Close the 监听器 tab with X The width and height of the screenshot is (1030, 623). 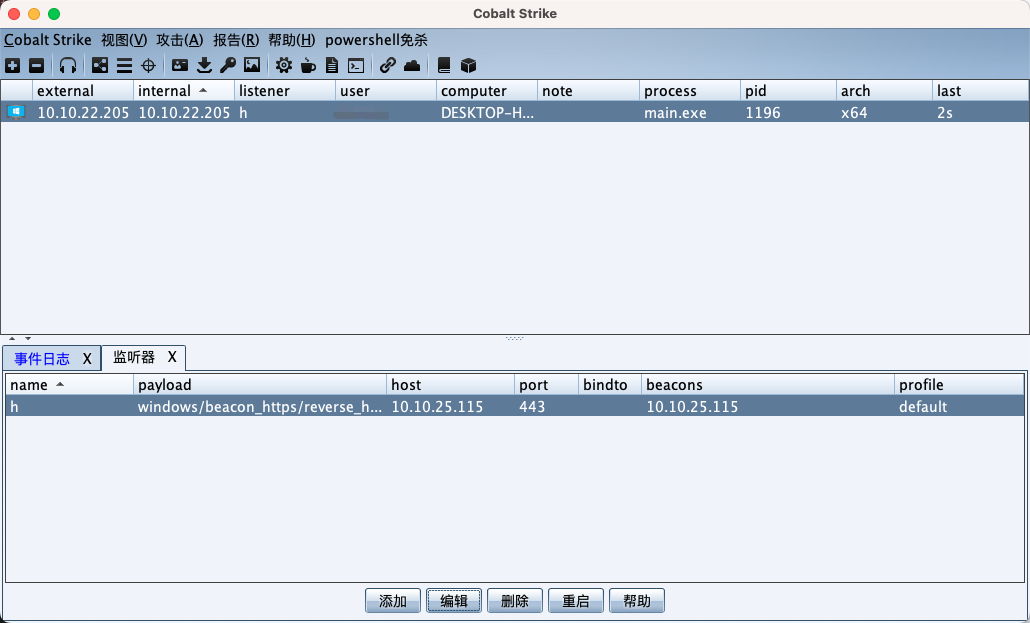[x=172, y=357]
